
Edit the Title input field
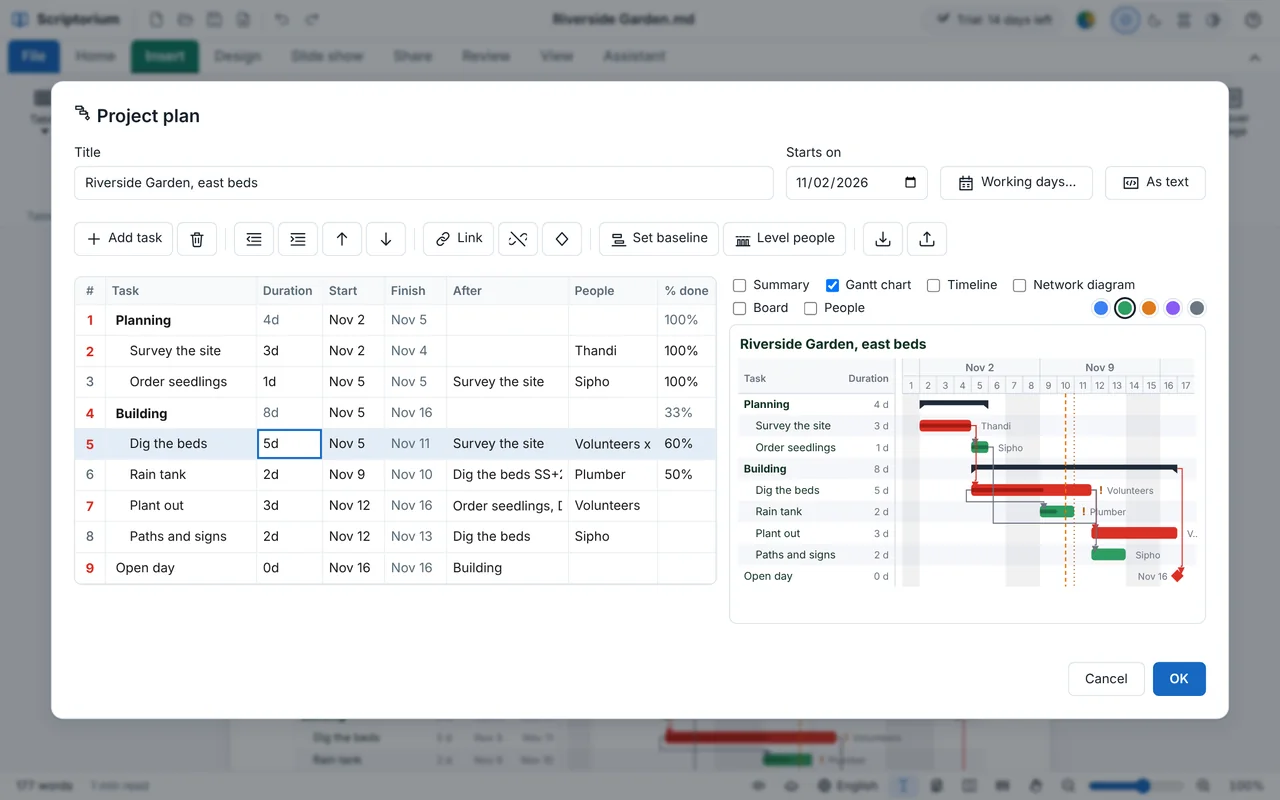(x=424, y=183)
